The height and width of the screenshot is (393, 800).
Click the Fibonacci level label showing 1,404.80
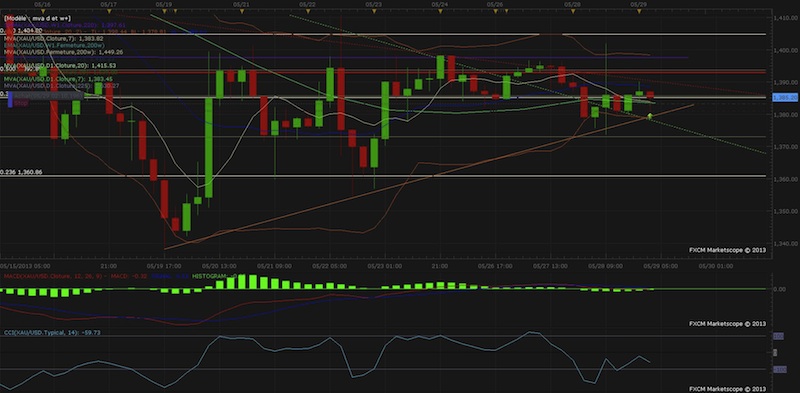21,31
